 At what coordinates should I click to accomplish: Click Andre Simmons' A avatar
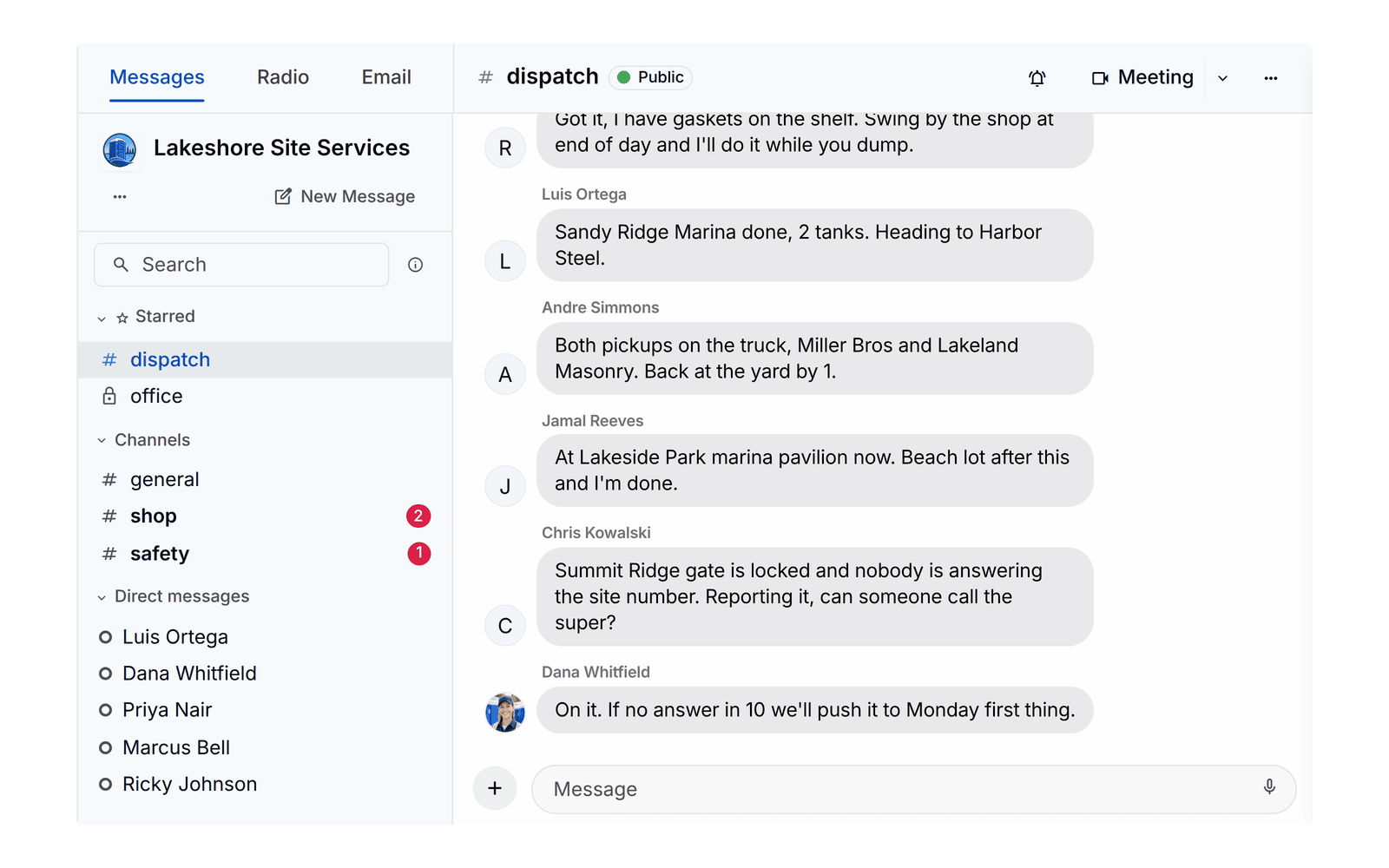tap(505, 375)
